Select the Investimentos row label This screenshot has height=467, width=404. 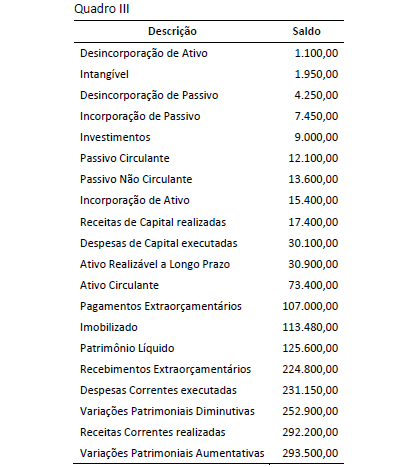click(115, 137)
